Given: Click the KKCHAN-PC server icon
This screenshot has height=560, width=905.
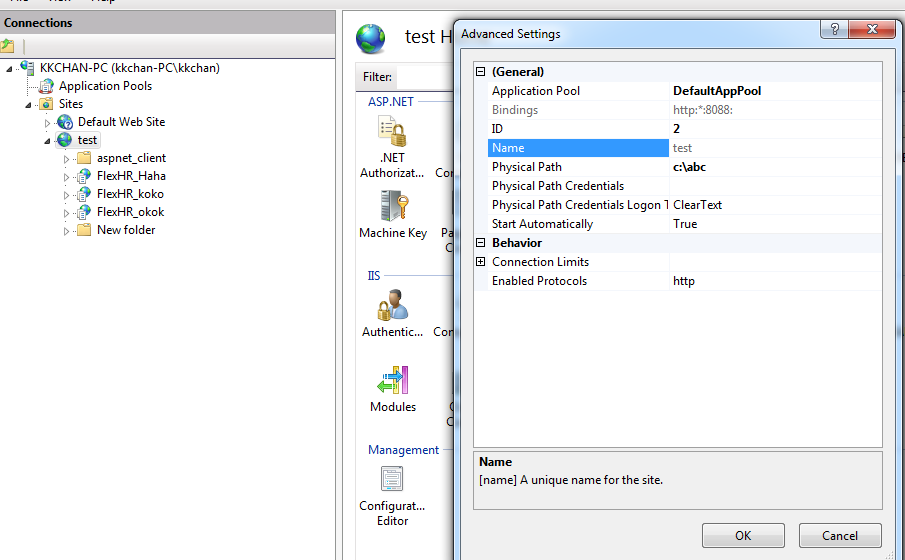Looking at the screenshot, I should [x=27, y=68].
